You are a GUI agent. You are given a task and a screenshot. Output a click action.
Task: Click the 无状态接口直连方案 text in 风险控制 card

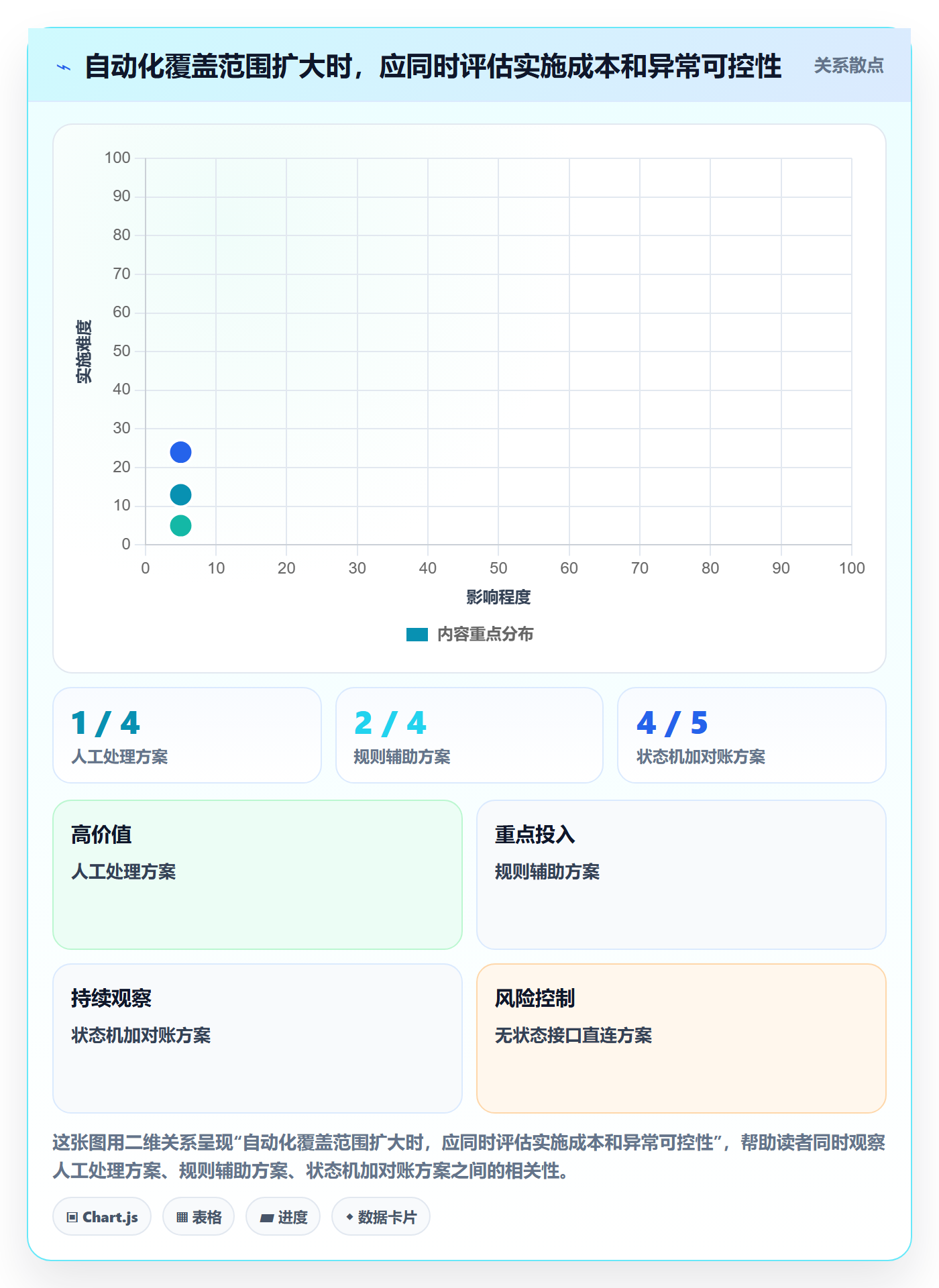573,1035
